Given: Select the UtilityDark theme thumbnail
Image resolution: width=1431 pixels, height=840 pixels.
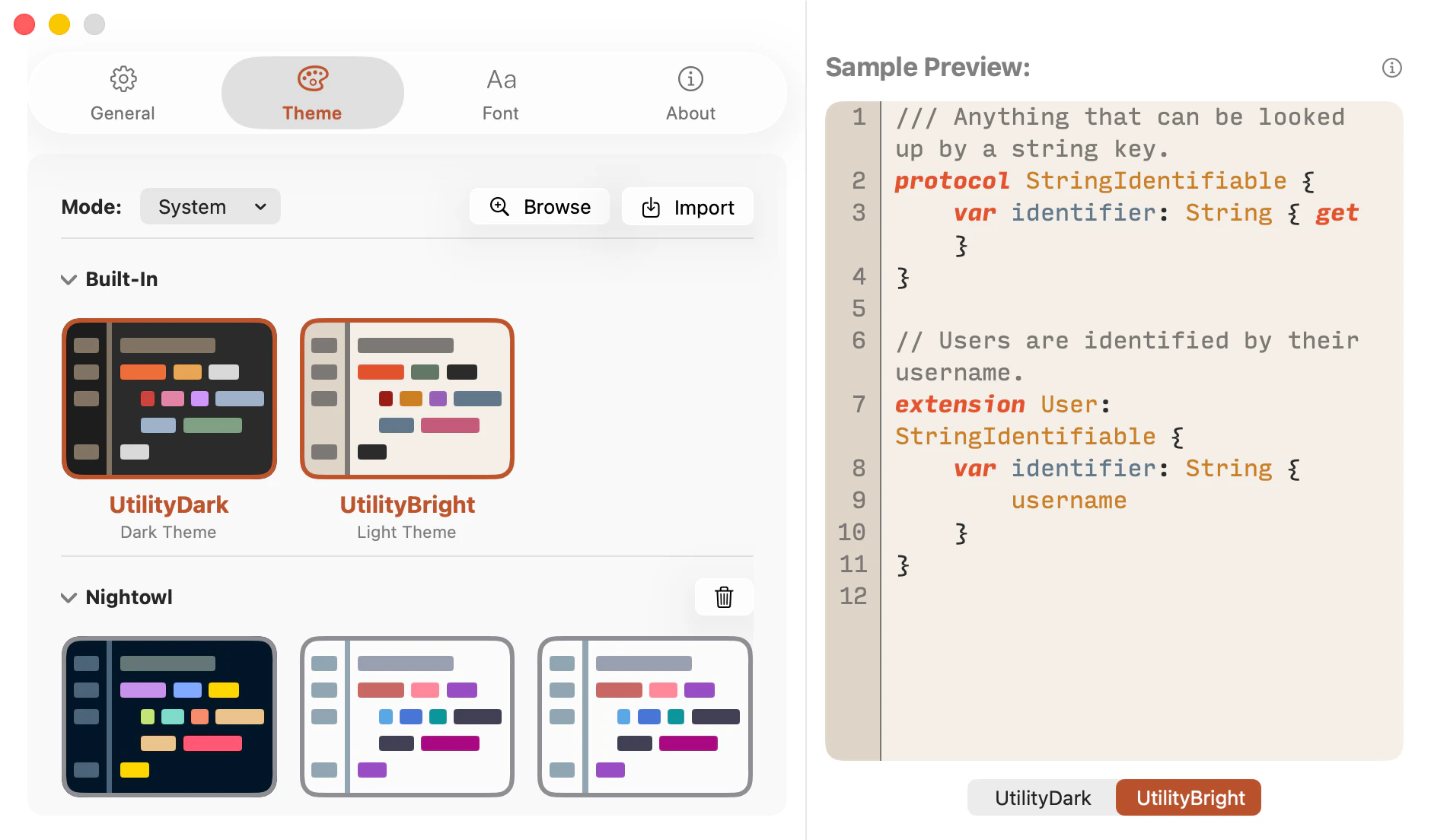Looking at the screenshot, I should pos(169,399).
